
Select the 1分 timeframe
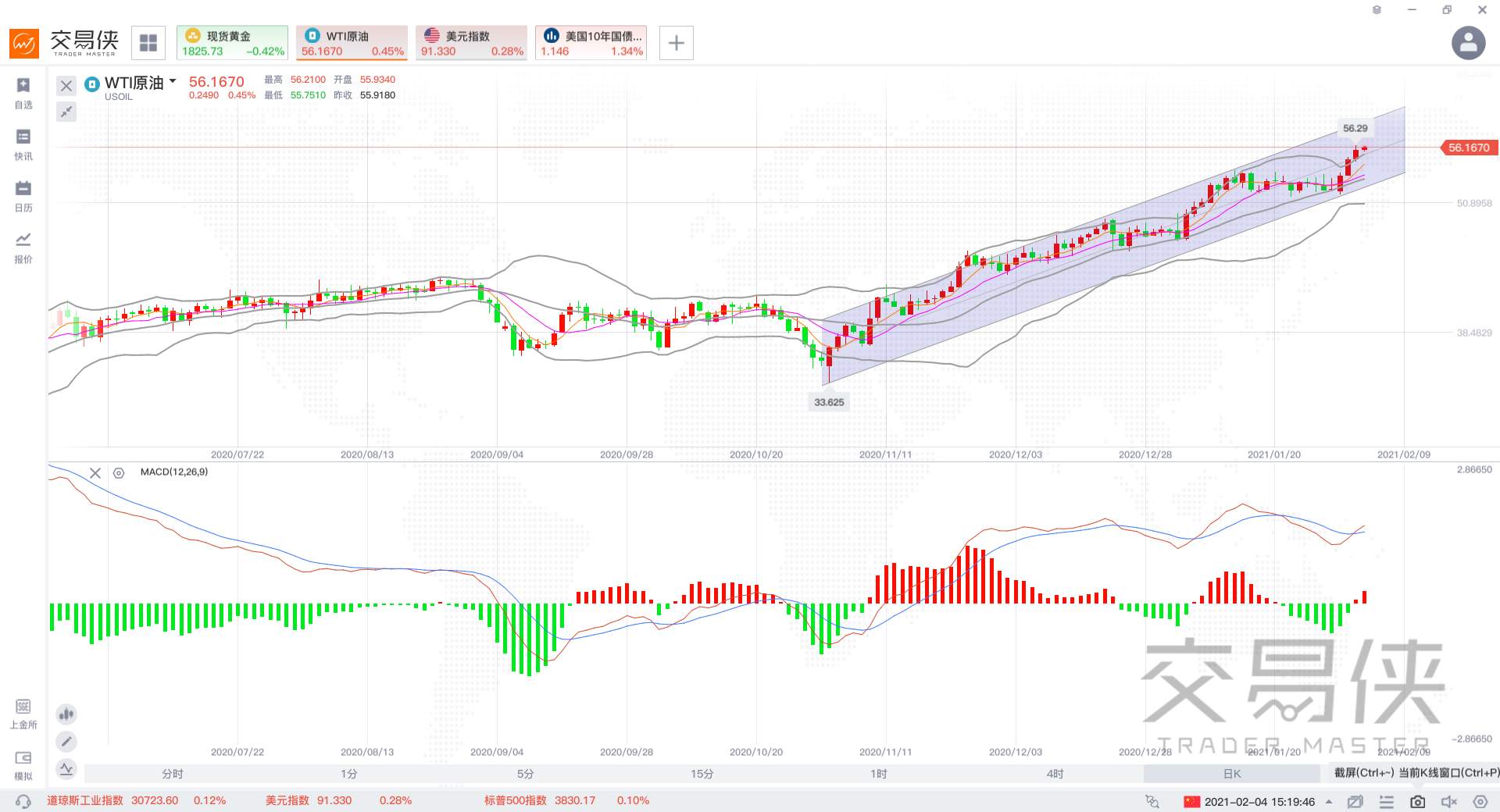tap(349, 774)
